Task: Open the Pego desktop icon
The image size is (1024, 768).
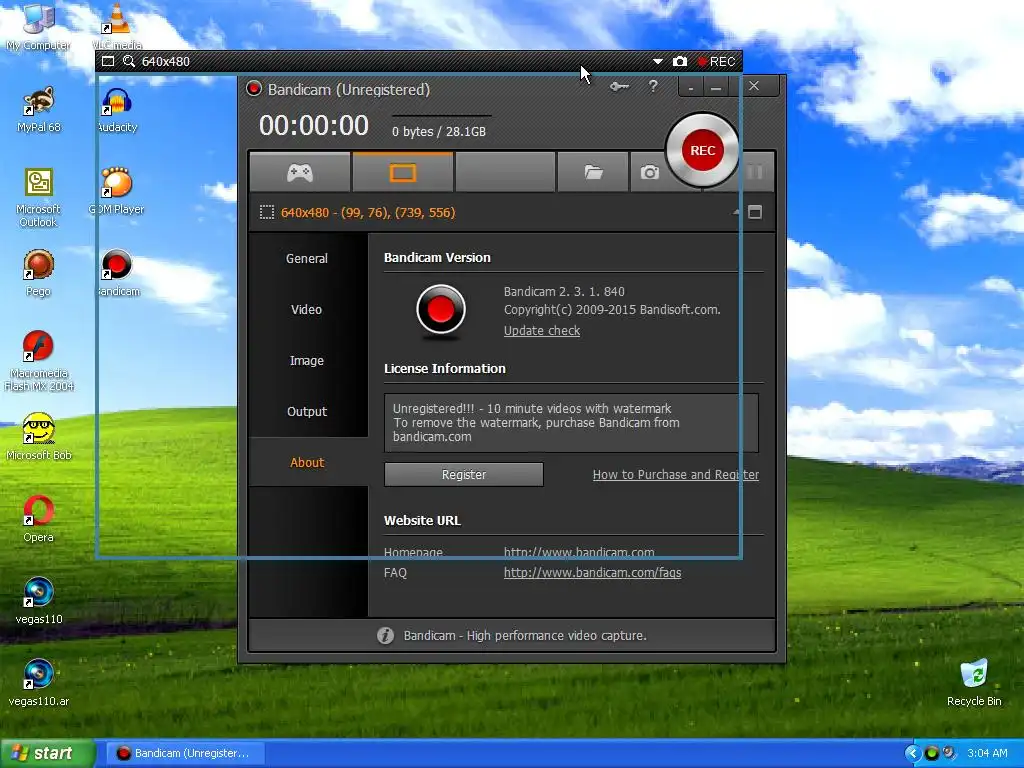Action: pyautogui.click(x=38, y=273)
